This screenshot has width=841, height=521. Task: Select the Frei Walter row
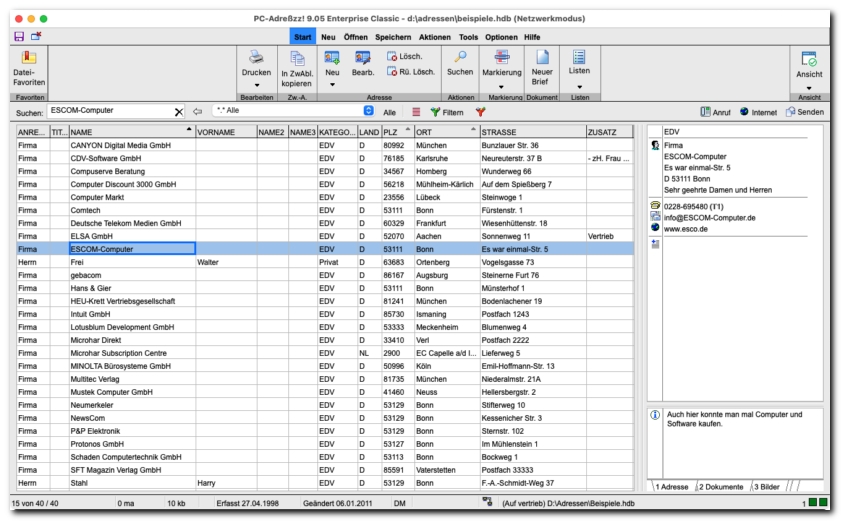point(325,262)
